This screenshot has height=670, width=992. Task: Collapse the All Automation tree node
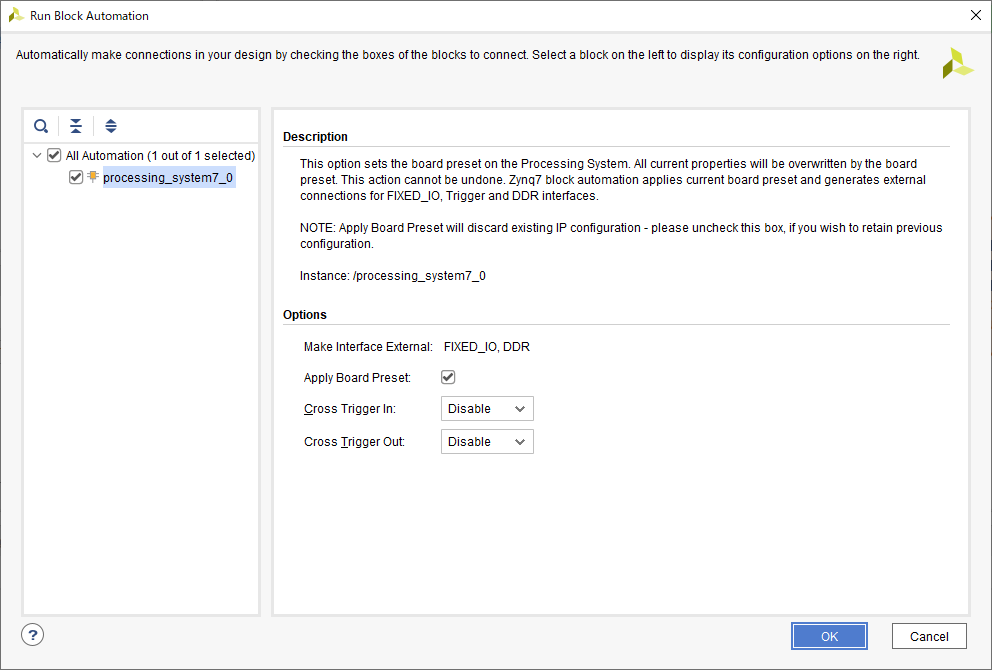coord(37,155)
